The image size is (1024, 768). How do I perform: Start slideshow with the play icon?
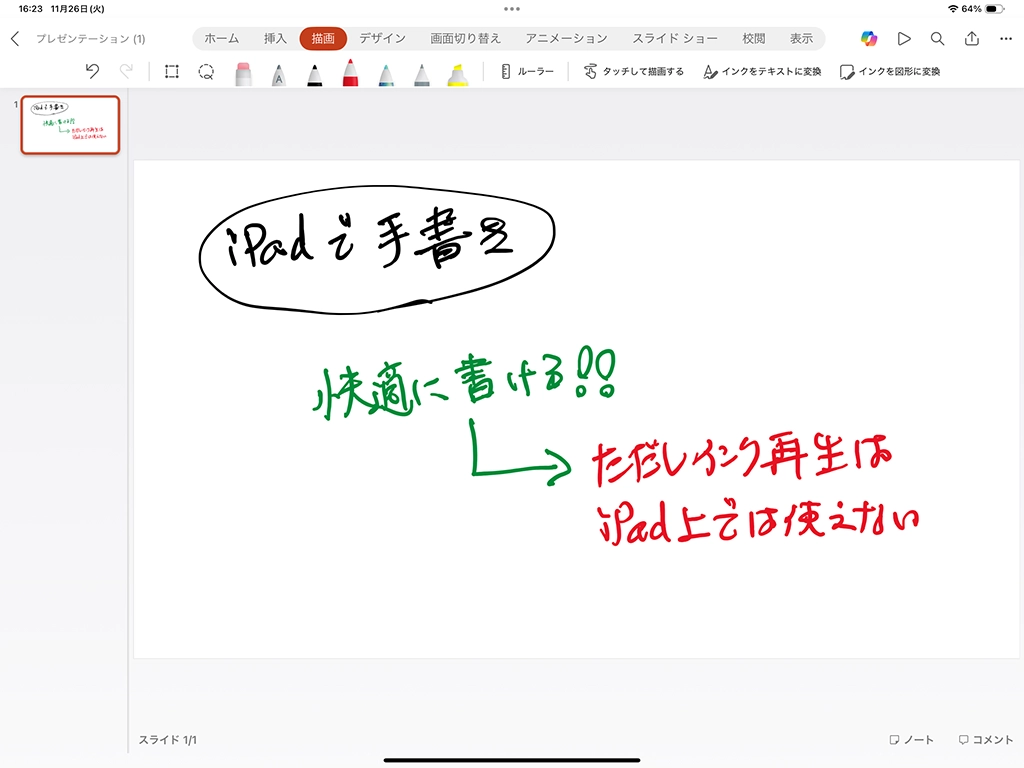(x=904, y=39)
